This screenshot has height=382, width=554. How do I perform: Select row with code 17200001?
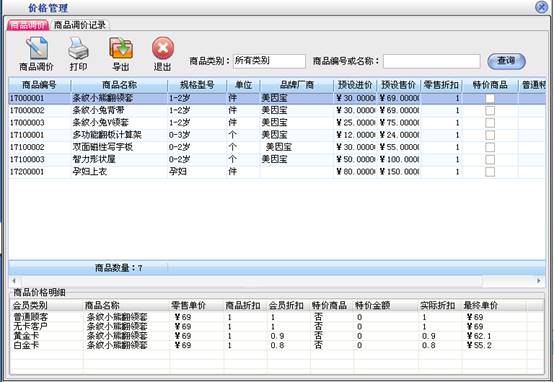click(277, 172)
